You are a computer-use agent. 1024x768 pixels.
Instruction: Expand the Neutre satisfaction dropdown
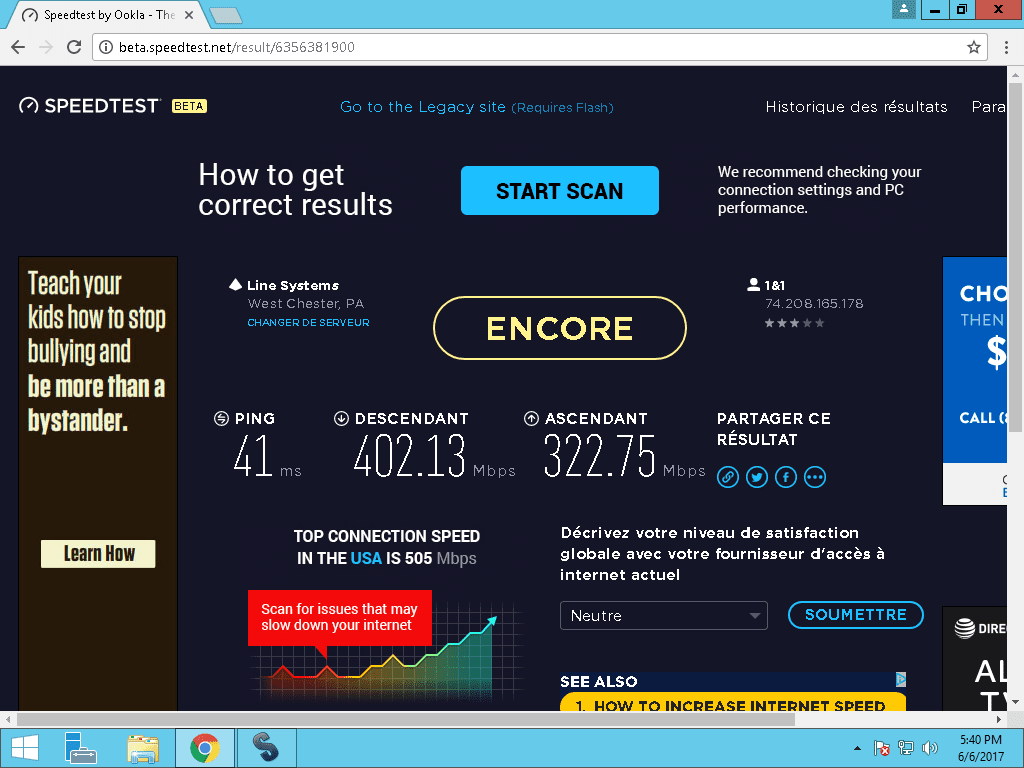click(664, 616)
